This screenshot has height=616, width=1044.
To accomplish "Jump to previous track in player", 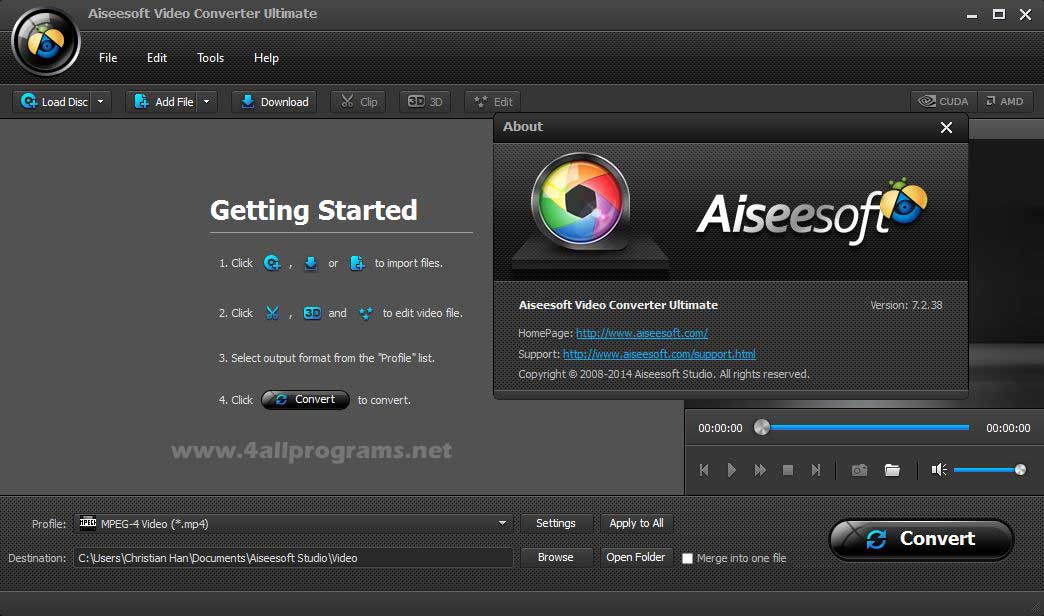I will 704,470.
